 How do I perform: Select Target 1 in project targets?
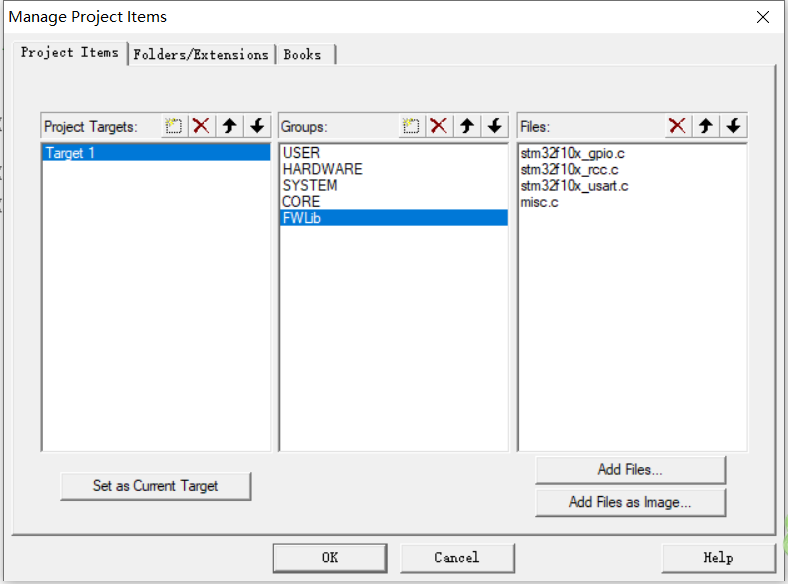point(156,153)
